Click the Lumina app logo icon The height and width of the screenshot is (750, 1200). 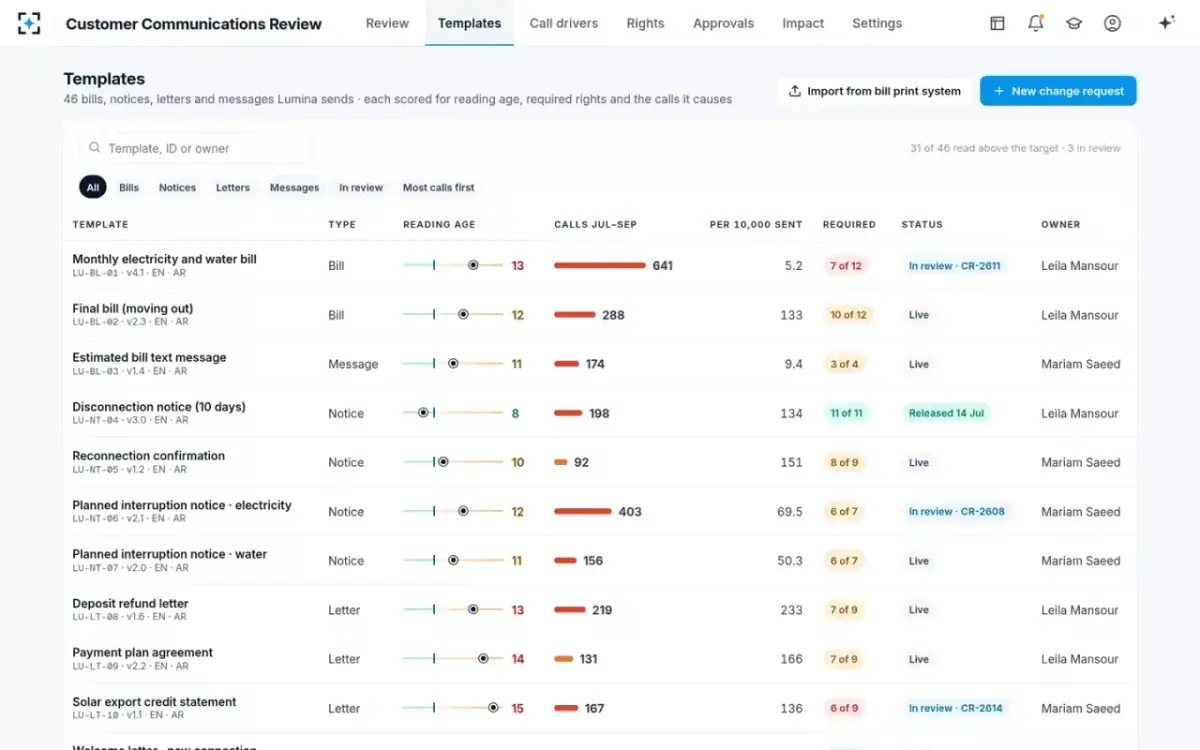click(x=30, y=23)
